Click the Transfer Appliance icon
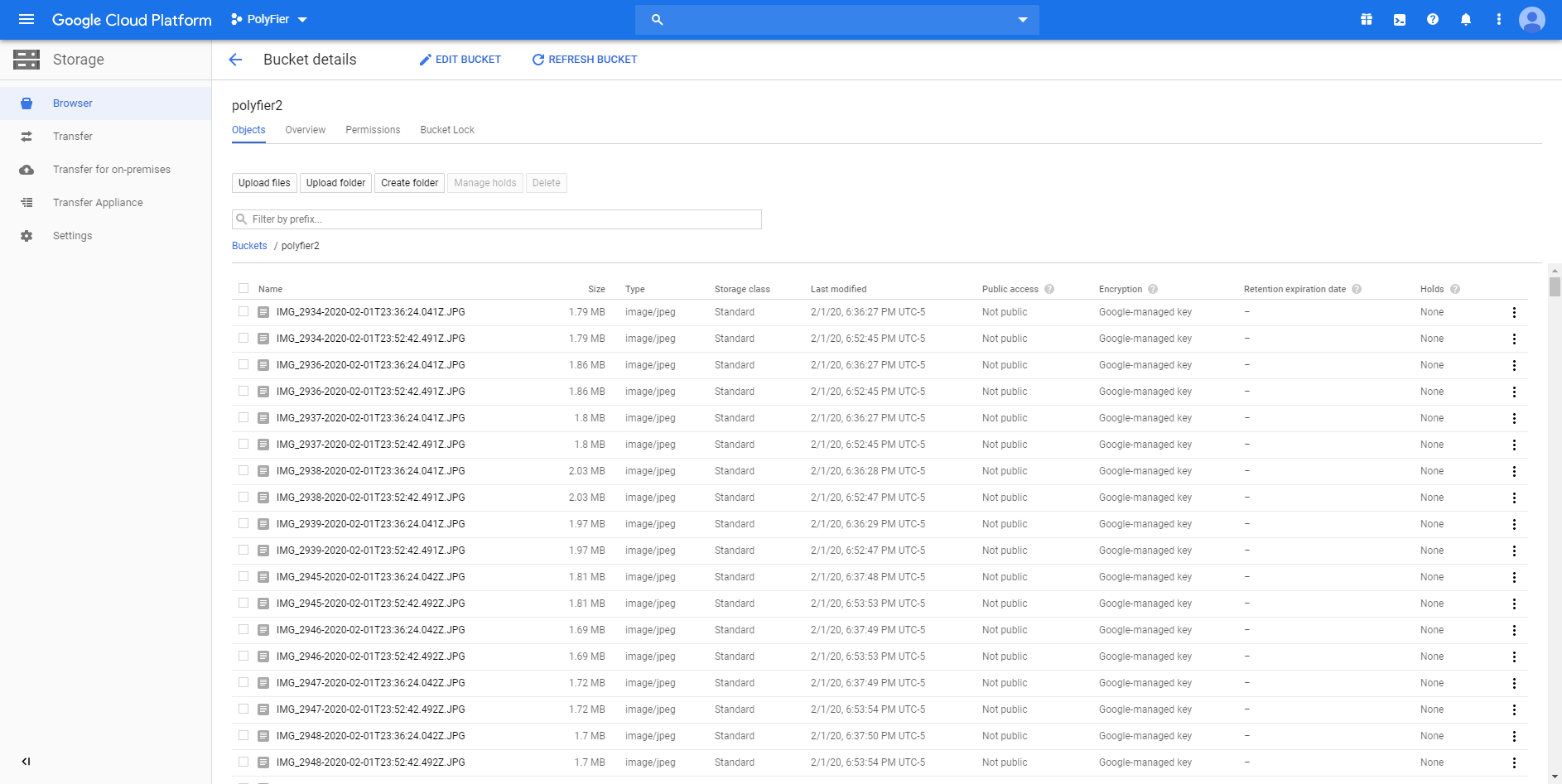This screenshot has height=784, width=1562. pos(27,203)
